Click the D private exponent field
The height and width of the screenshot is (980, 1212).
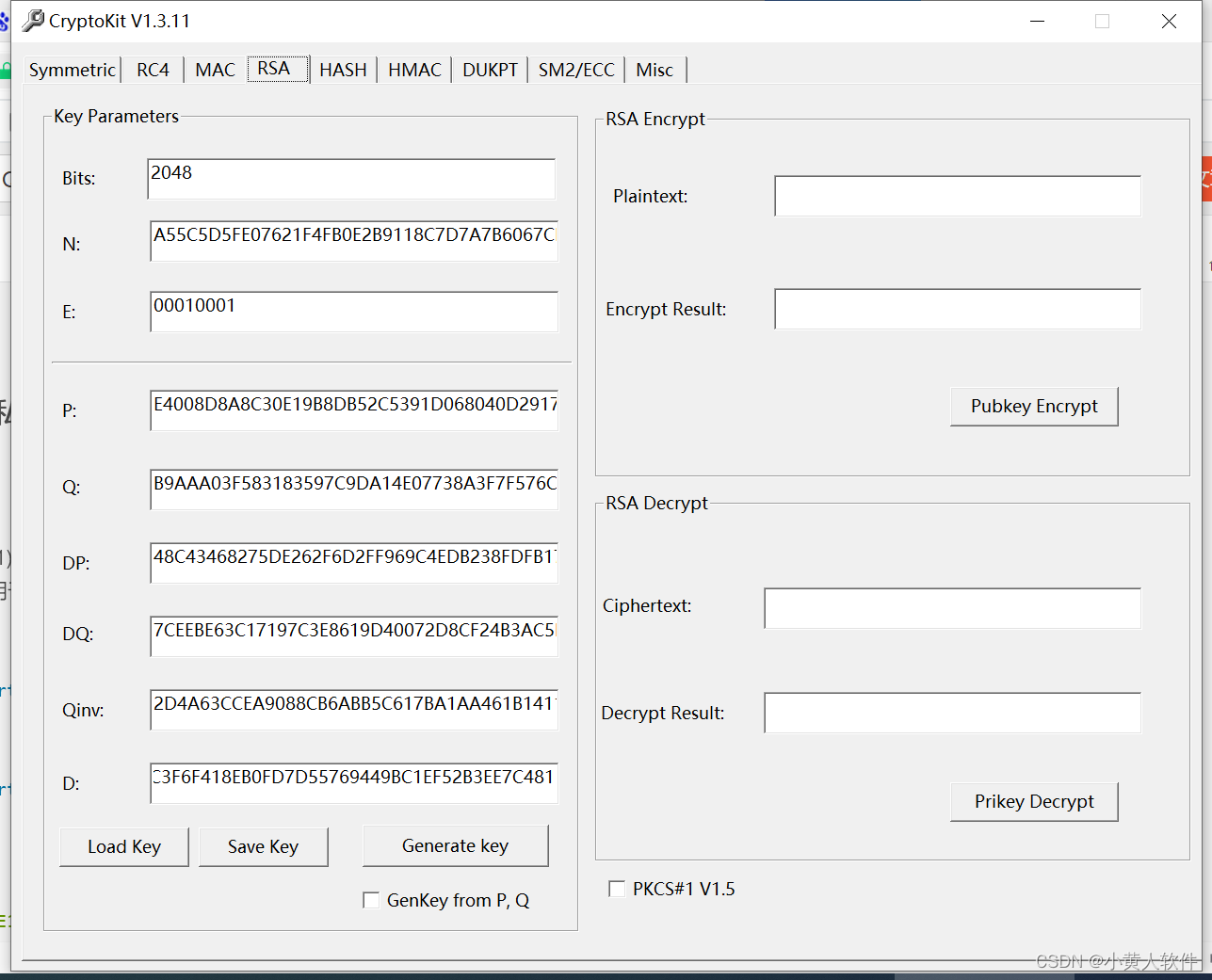354,783
